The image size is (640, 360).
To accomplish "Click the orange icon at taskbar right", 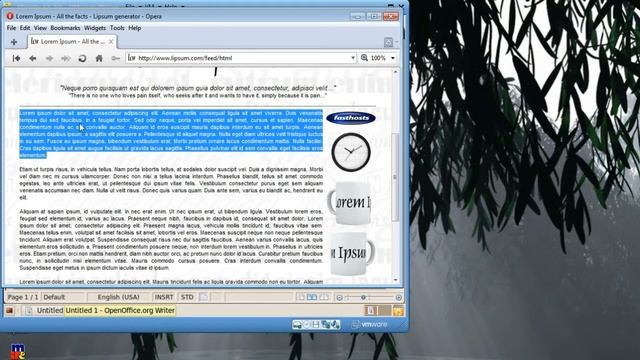I will pos(398,311).
